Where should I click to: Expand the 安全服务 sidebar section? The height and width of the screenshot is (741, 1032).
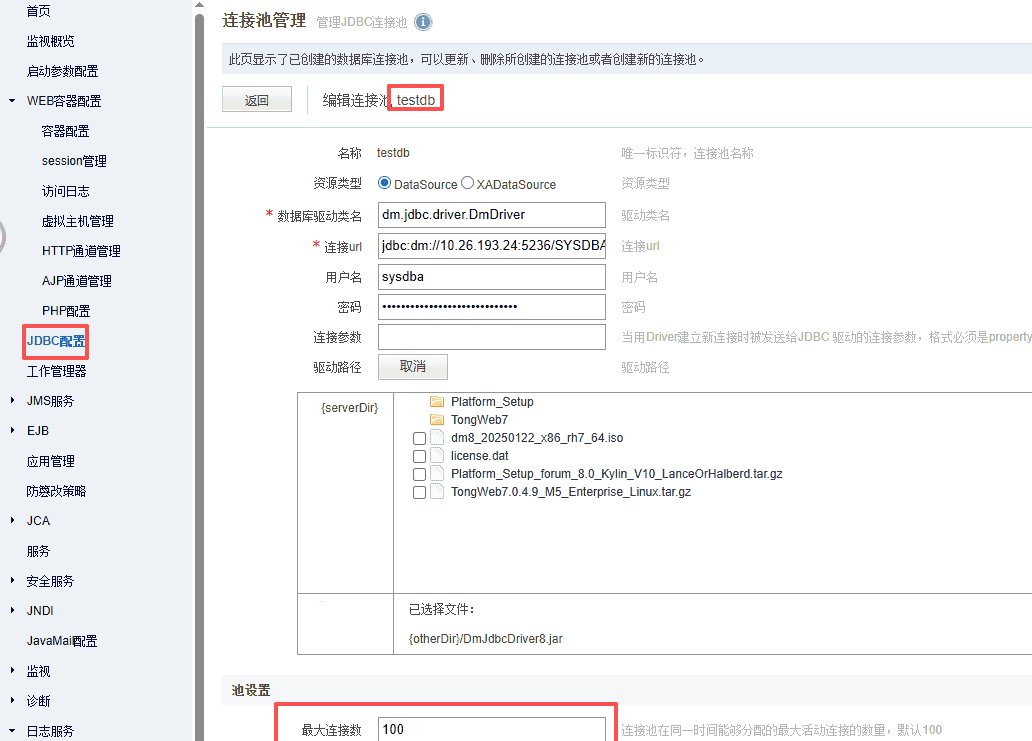12,581
